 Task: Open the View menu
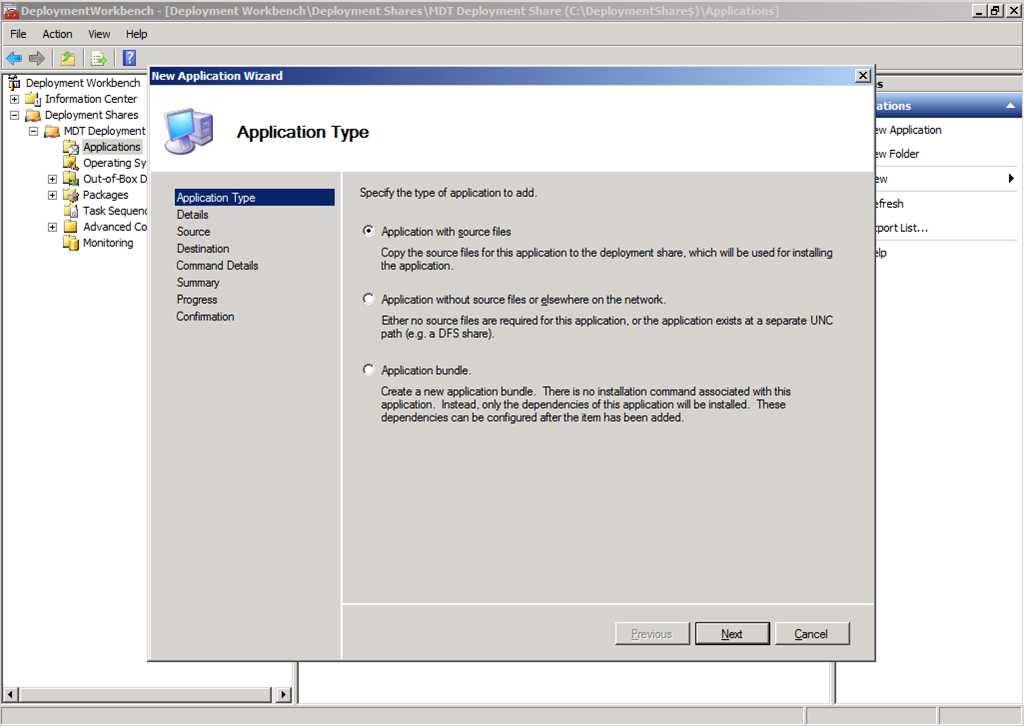click(99, 34)
